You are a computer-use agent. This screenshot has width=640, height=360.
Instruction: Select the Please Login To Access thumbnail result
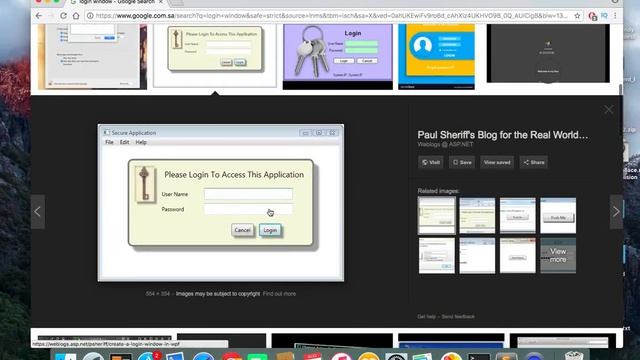(x=215, y=55)
